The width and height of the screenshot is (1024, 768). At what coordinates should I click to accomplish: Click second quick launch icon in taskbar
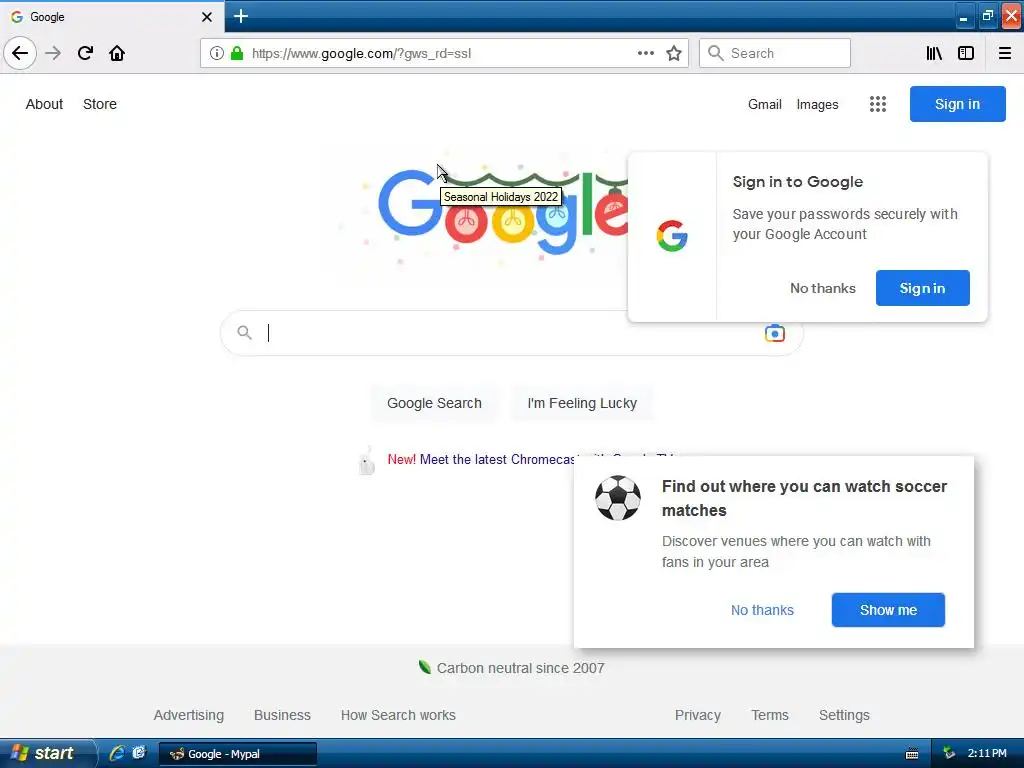(138, 753)
